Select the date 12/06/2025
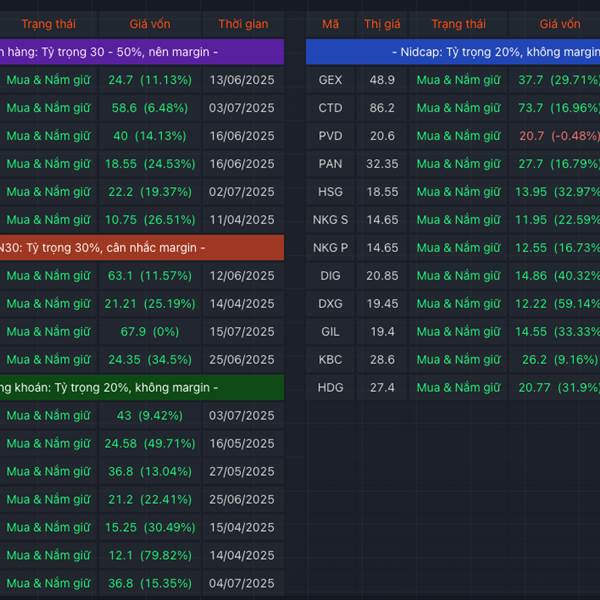The image size is (600, 600). click(242, 276)
